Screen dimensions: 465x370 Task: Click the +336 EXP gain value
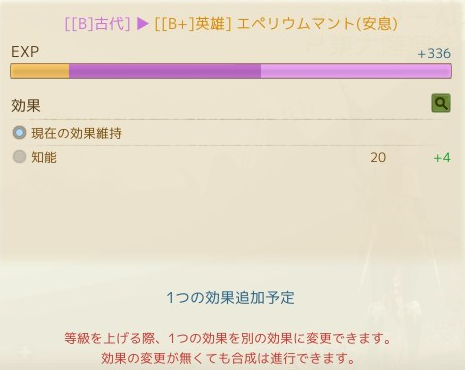point(434,53)
